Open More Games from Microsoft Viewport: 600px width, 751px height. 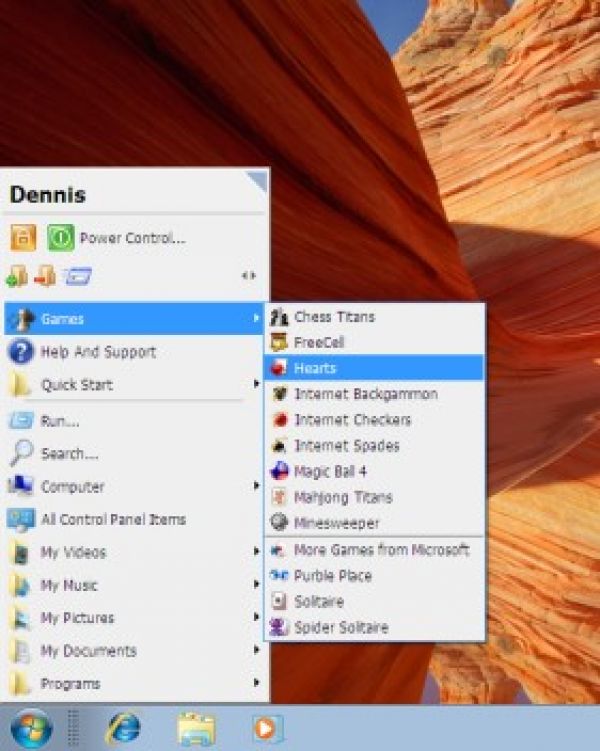(x=374, y=550)
